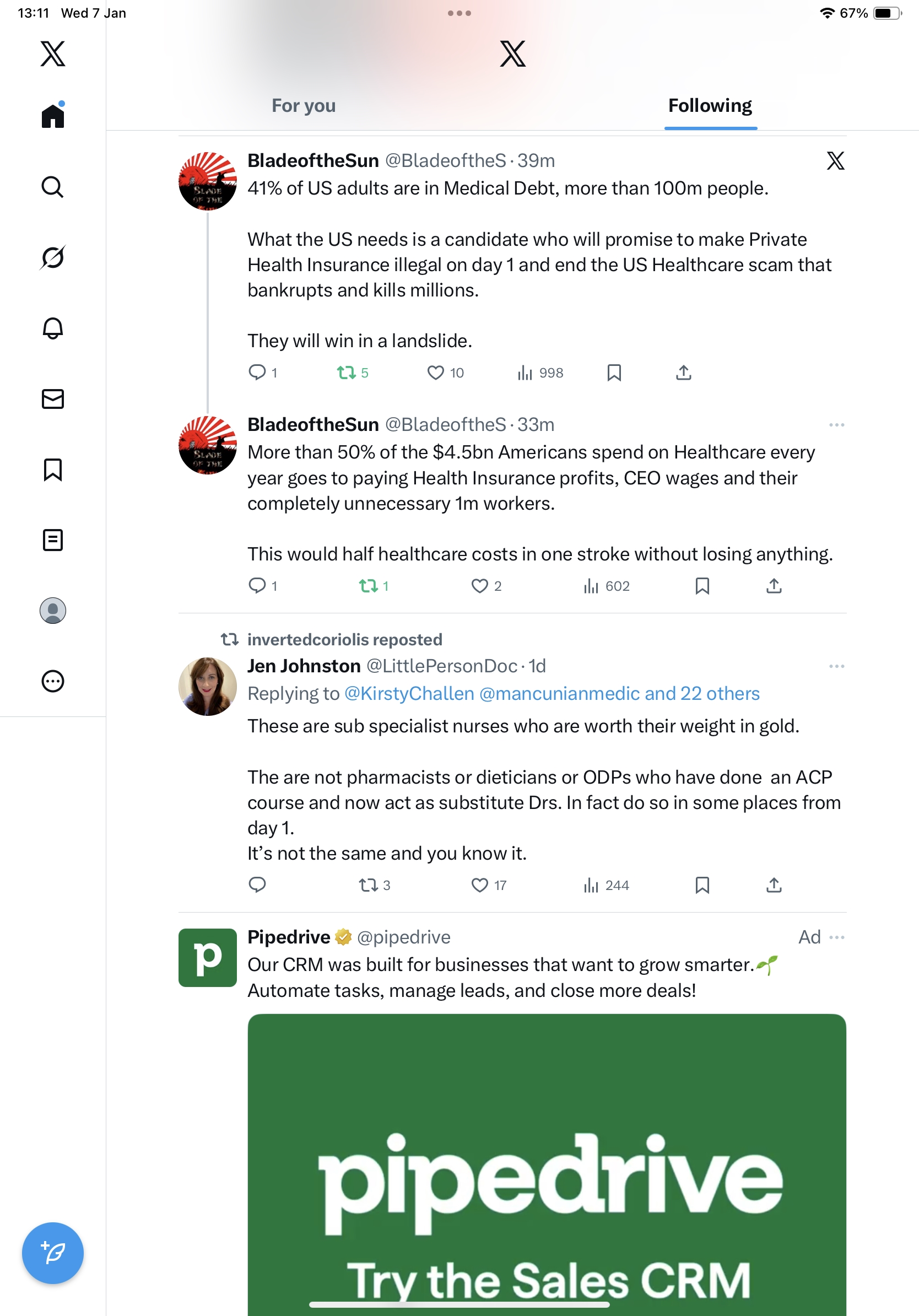Tap the compose new post button
Screen dimensions: 919x1316
point(53,1253)
